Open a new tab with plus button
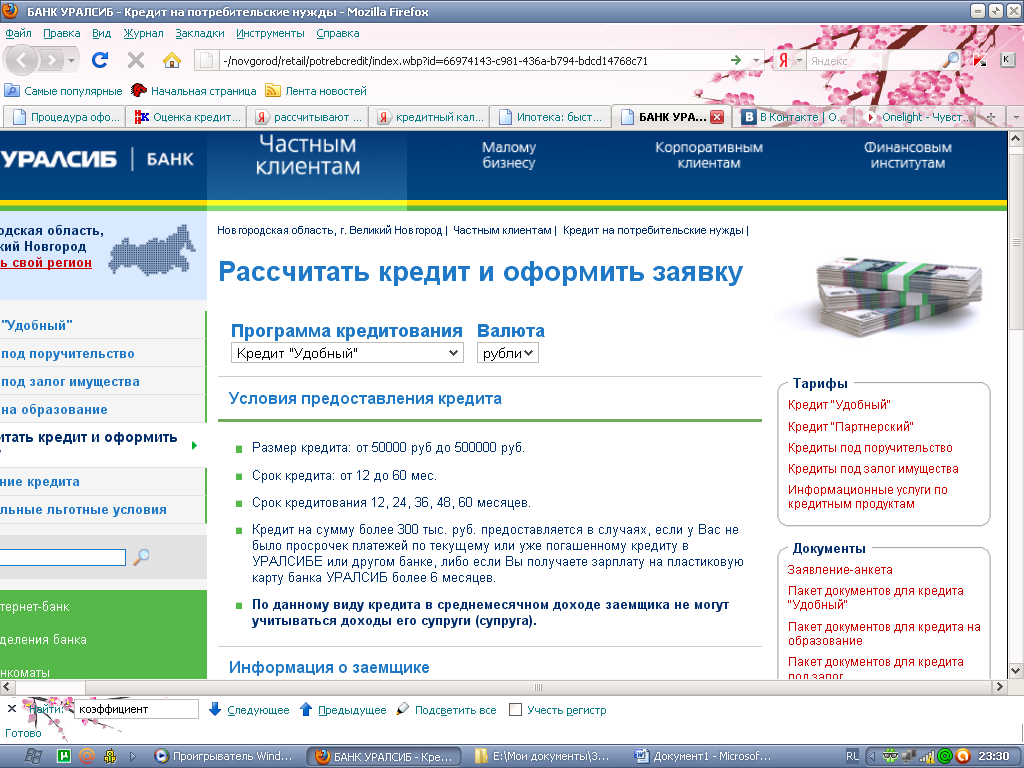 (991, 117)
